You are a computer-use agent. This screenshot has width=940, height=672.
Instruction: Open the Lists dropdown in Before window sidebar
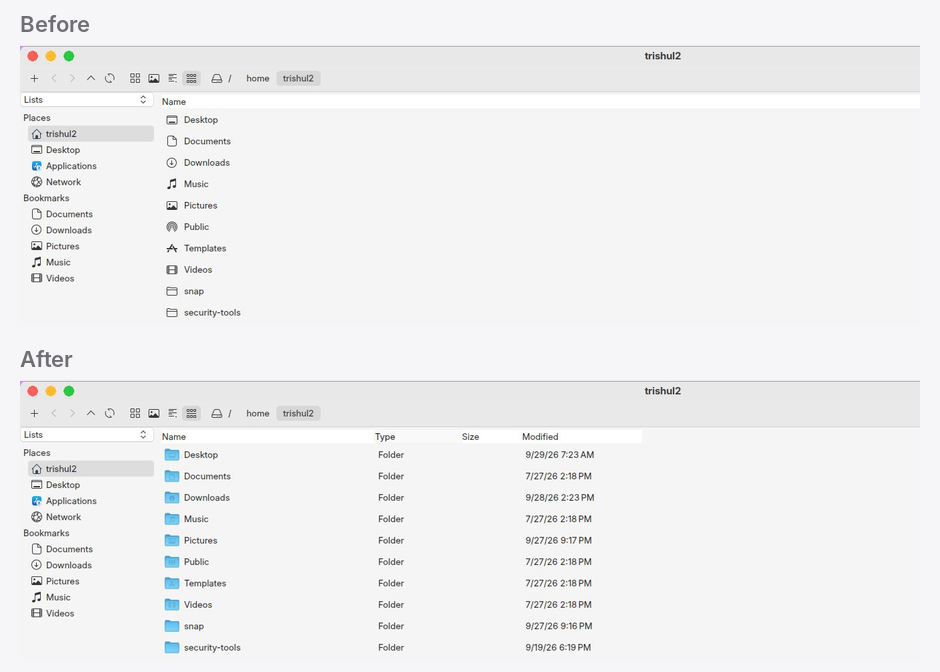pos(87,100)
